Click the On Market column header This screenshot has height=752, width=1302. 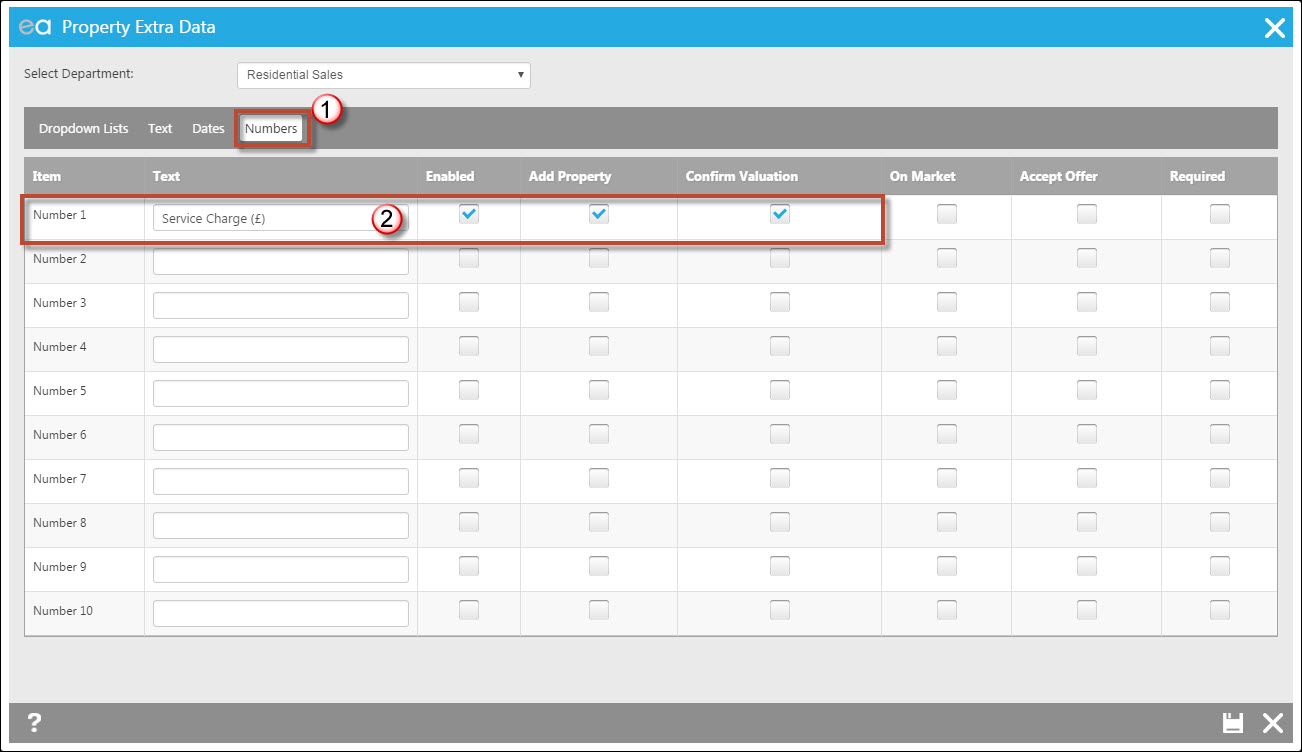click(923, 176)
